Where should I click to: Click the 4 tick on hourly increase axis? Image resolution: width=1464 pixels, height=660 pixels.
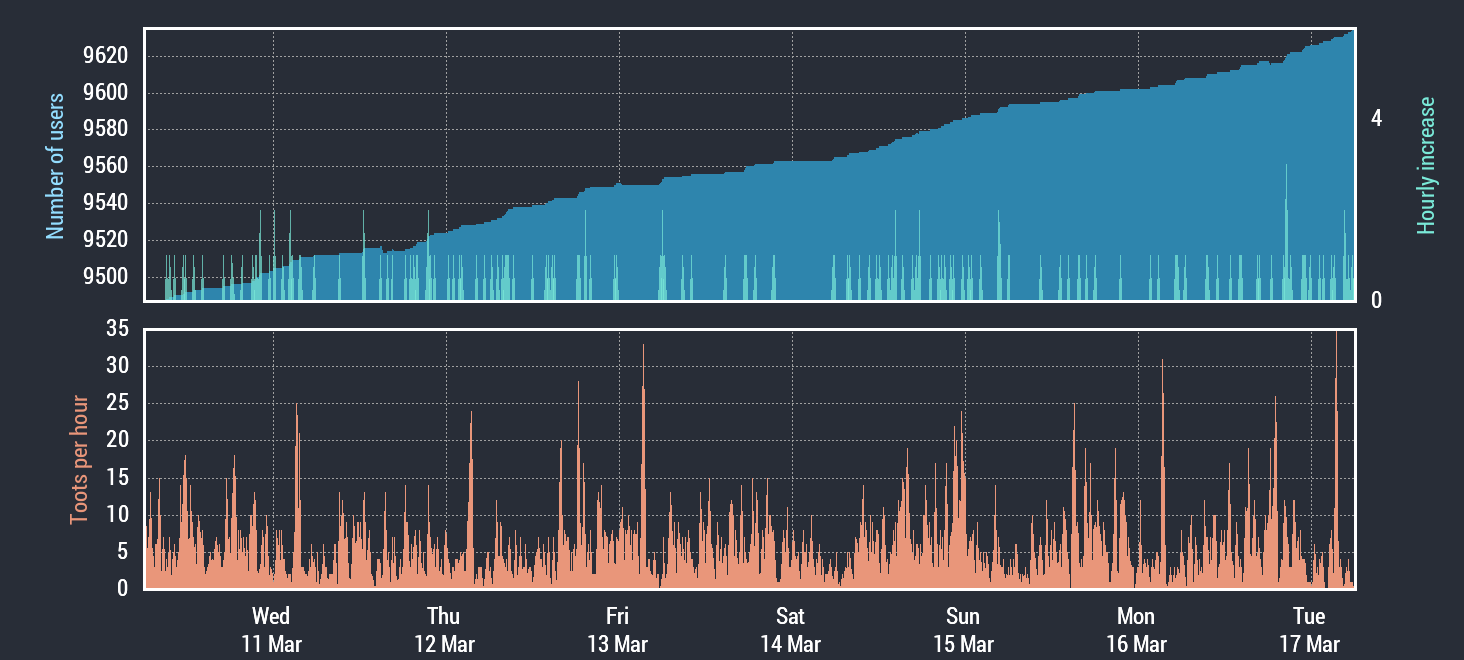point(1376,118)
